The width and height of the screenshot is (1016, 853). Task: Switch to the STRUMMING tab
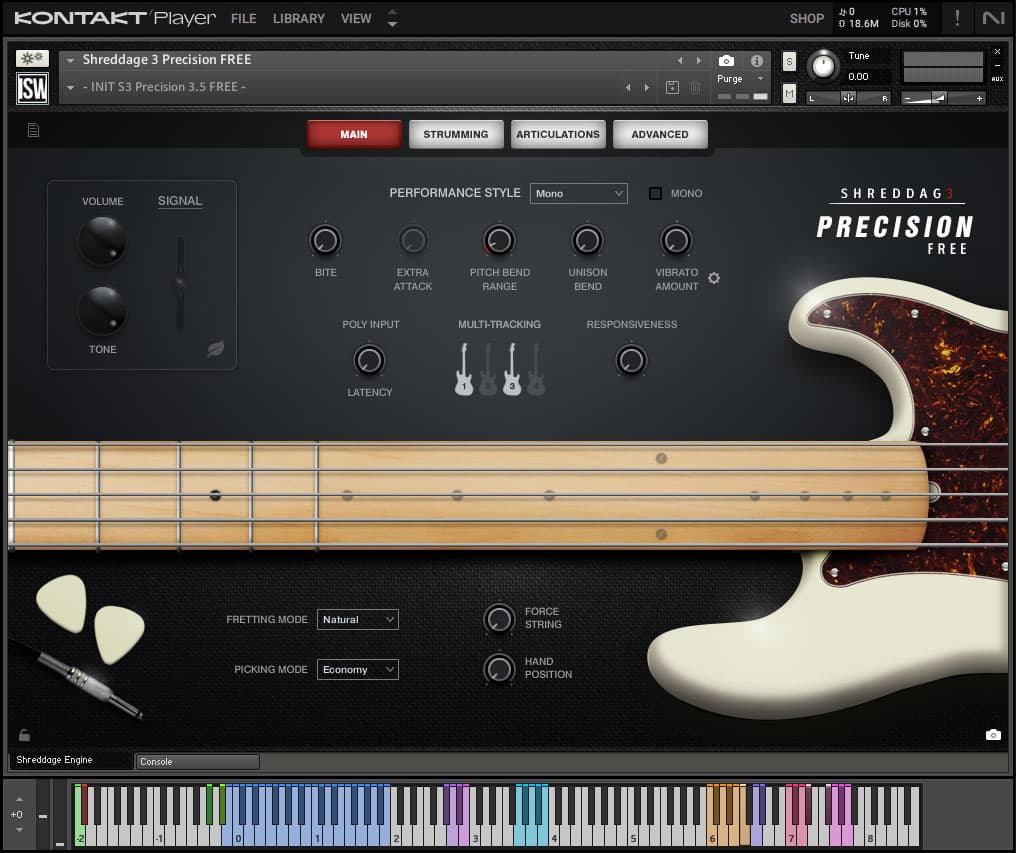click(456, 134)
